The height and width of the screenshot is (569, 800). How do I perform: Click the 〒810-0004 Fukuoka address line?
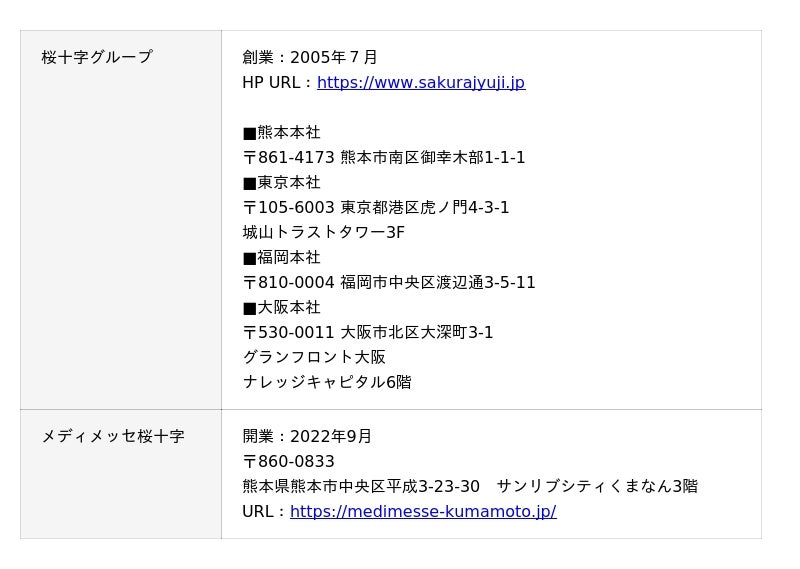pos(389,283)
